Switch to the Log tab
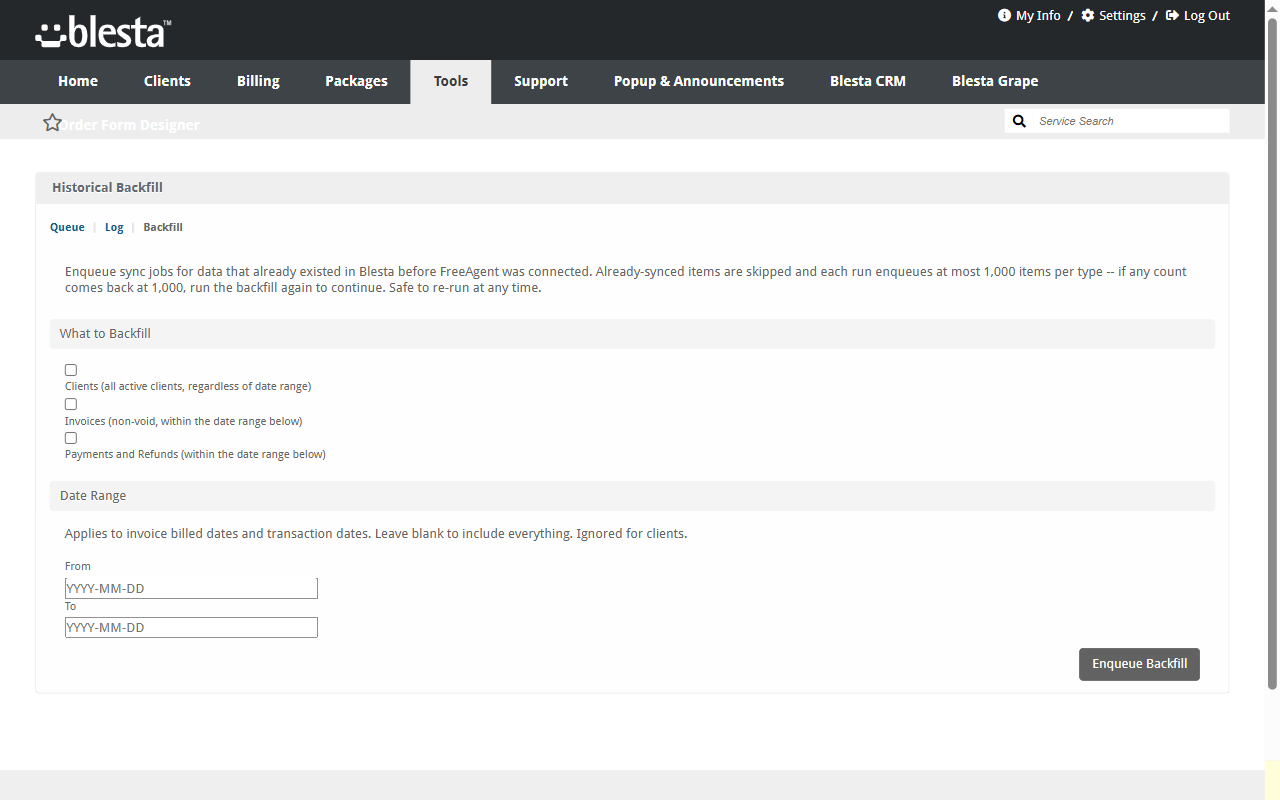The height and width of the screenshot is (800, 1280). [114, 227]
